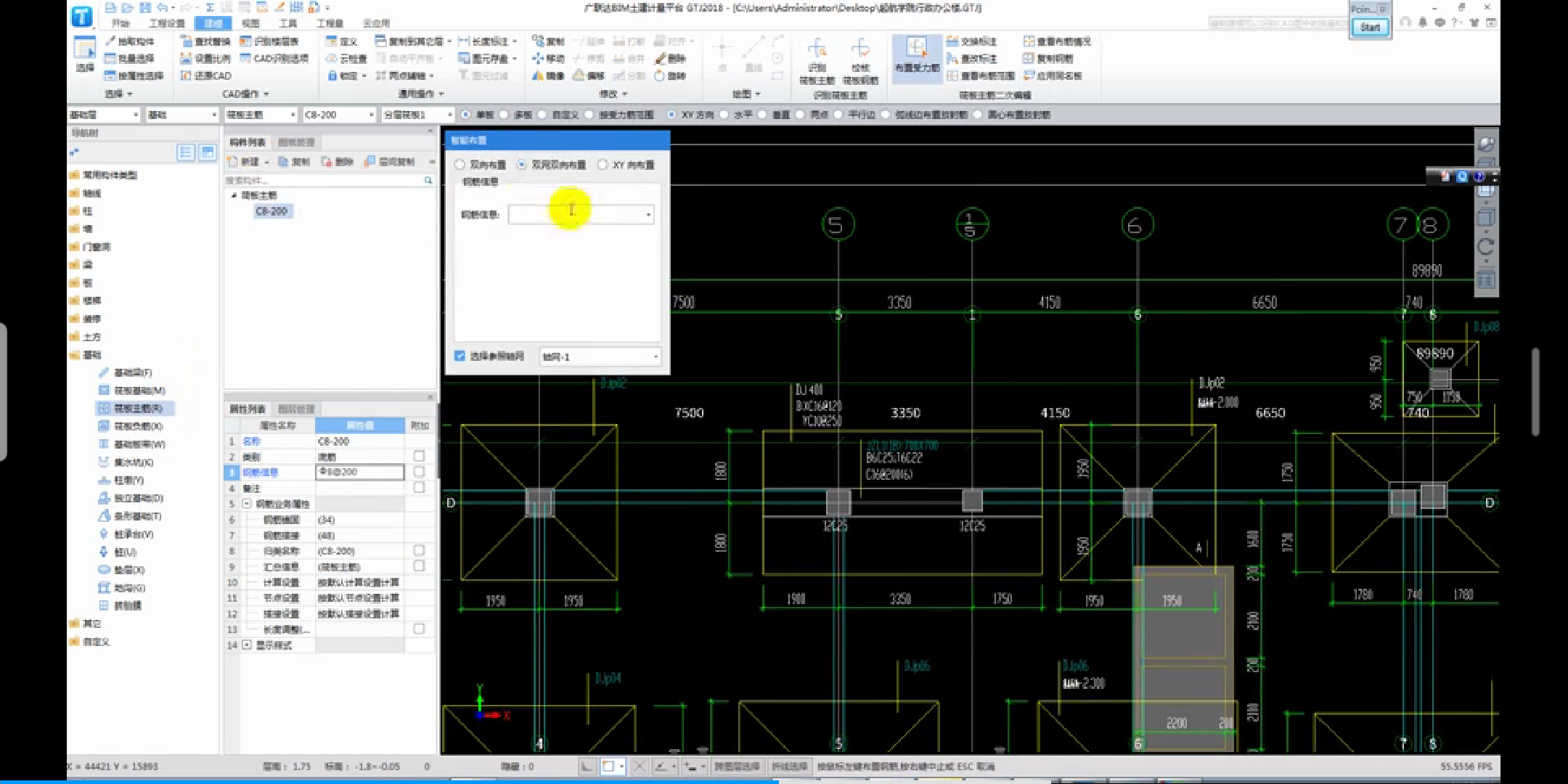The height and width of the screenshot is (784, 1568).
Task: Click the 拾取构件 pick-component icon
Action: (111, 41)
